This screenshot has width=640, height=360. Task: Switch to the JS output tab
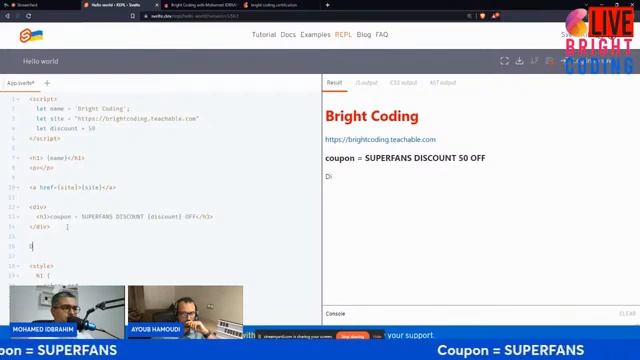point(366,83)
